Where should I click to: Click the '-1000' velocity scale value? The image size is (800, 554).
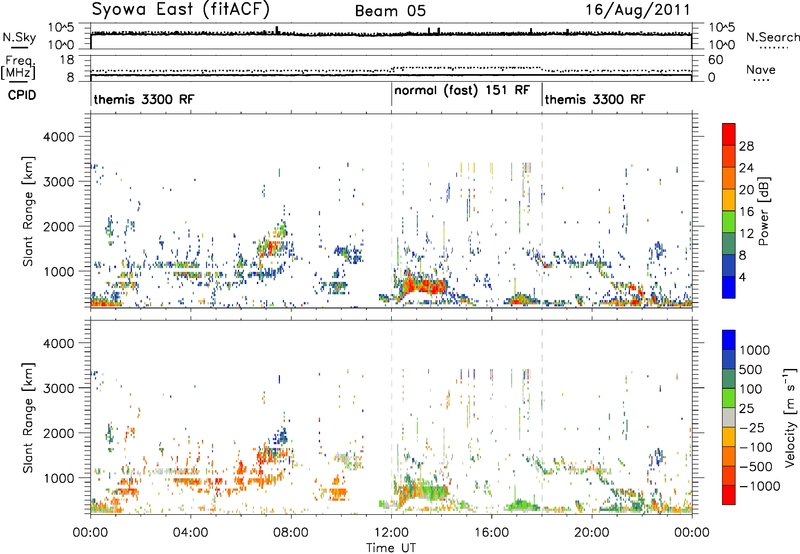[x=759, y=486]
